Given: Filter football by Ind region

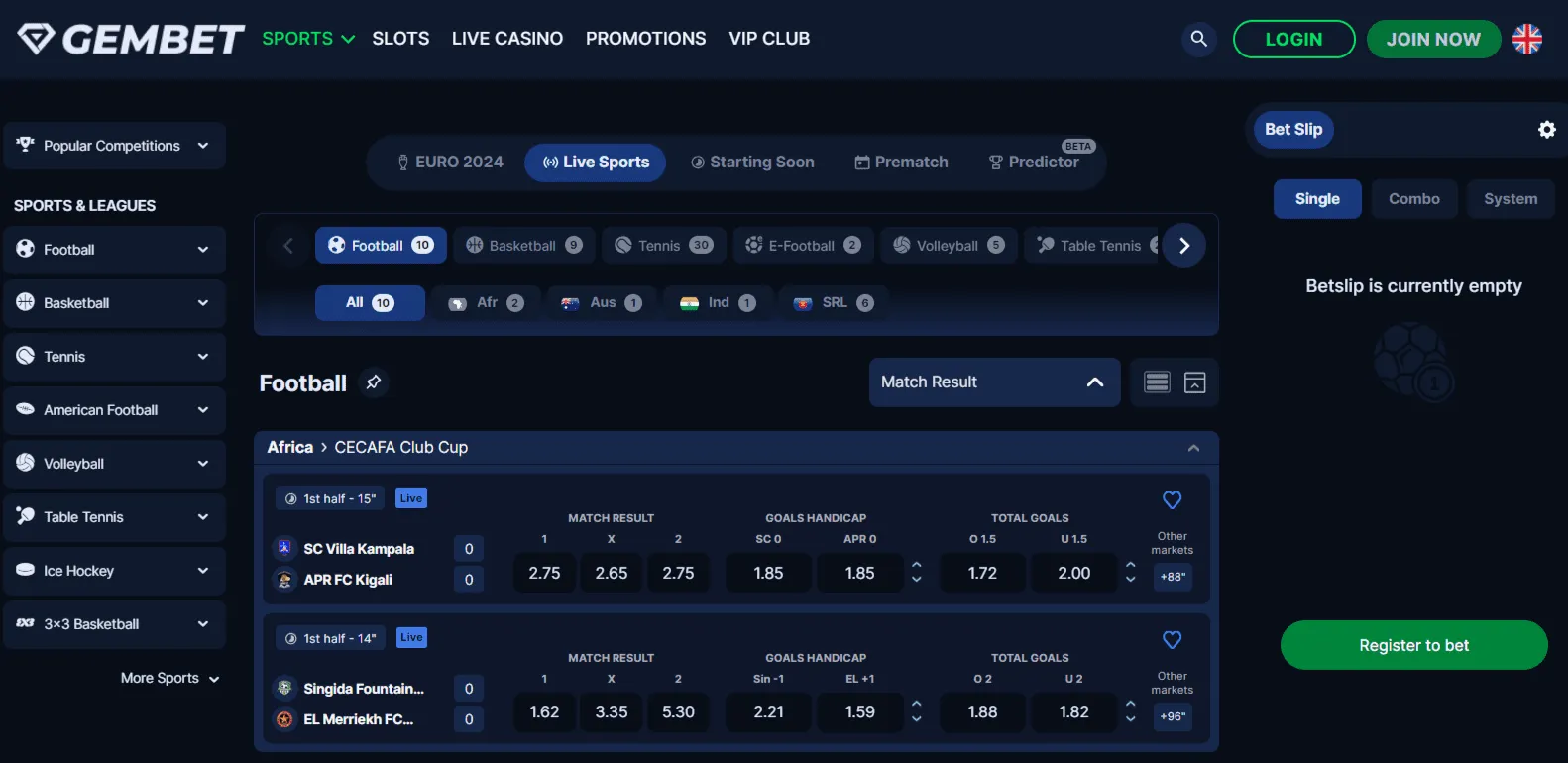Looking at the screenshot, I should 718,303.
